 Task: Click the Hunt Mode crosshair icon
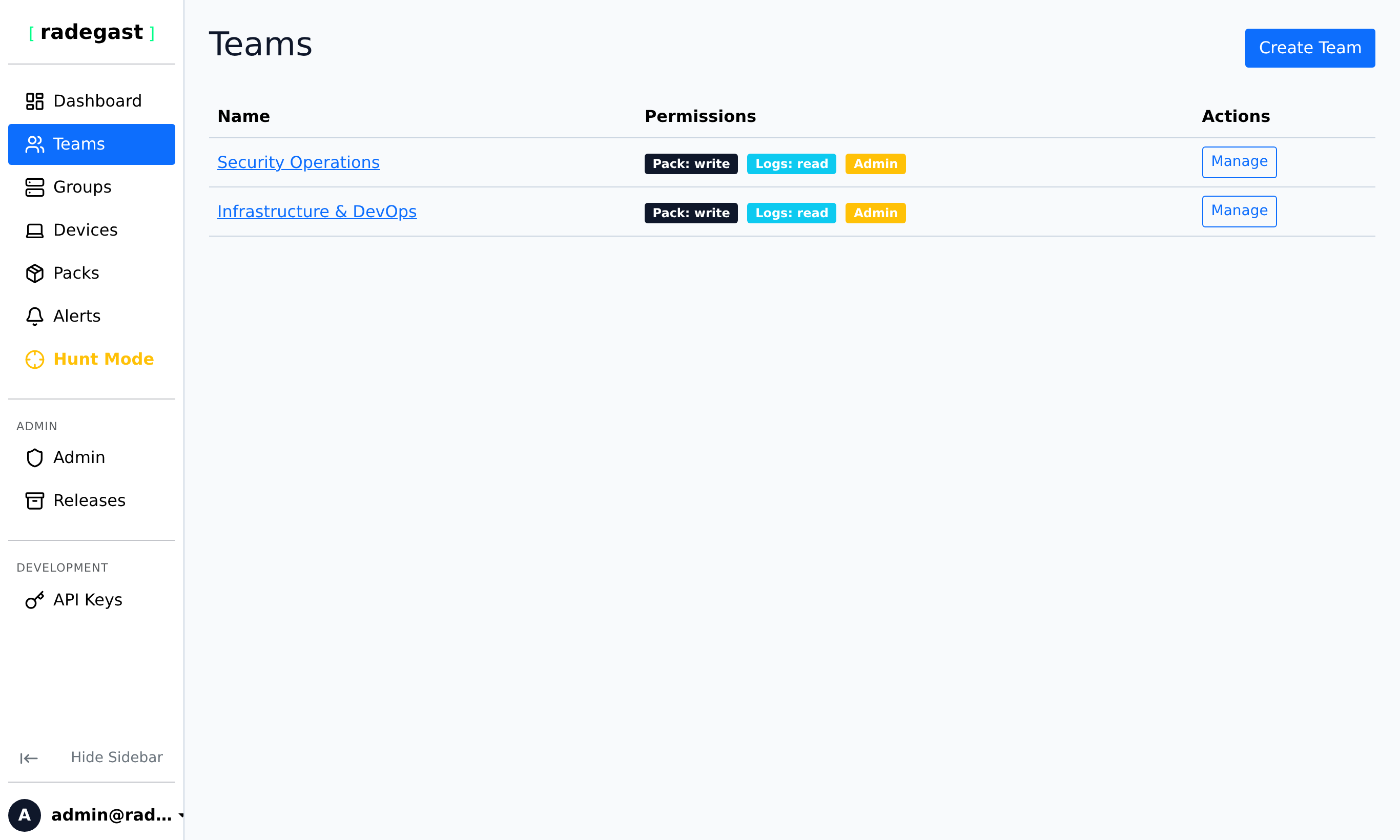34,360
